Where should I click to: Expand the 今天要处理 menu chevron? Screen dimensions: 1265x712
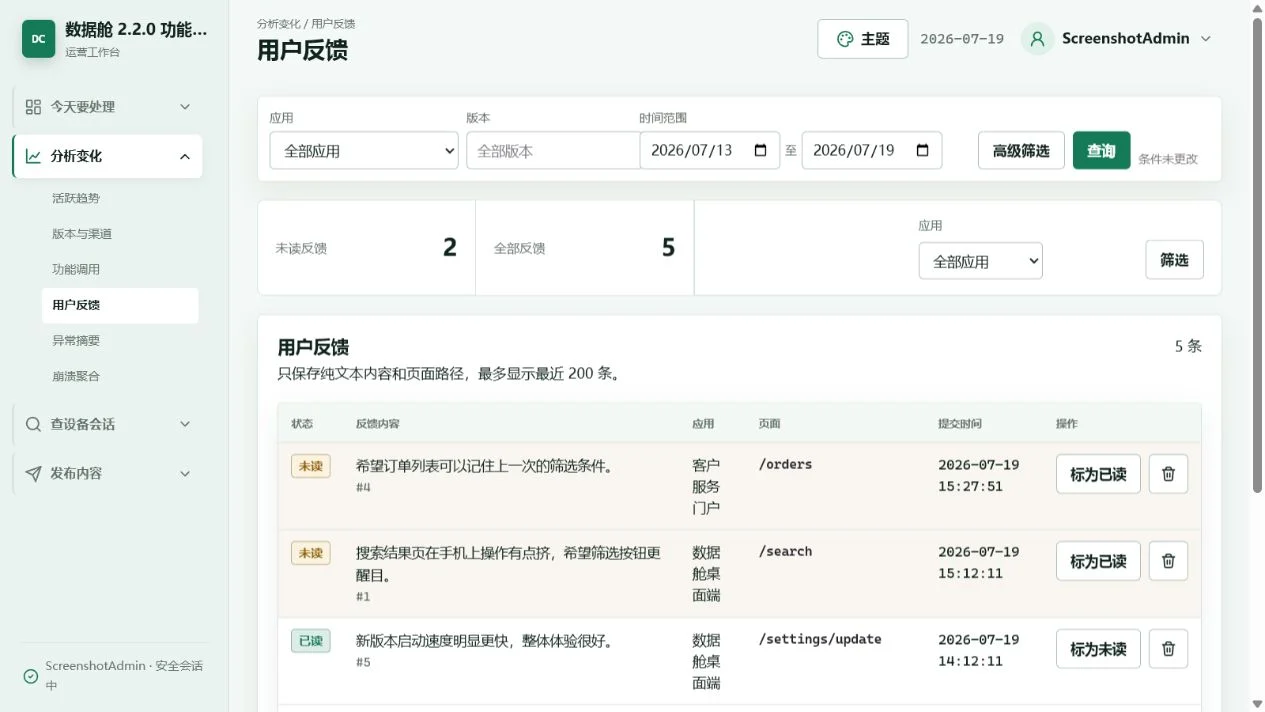tap(185, 107)
